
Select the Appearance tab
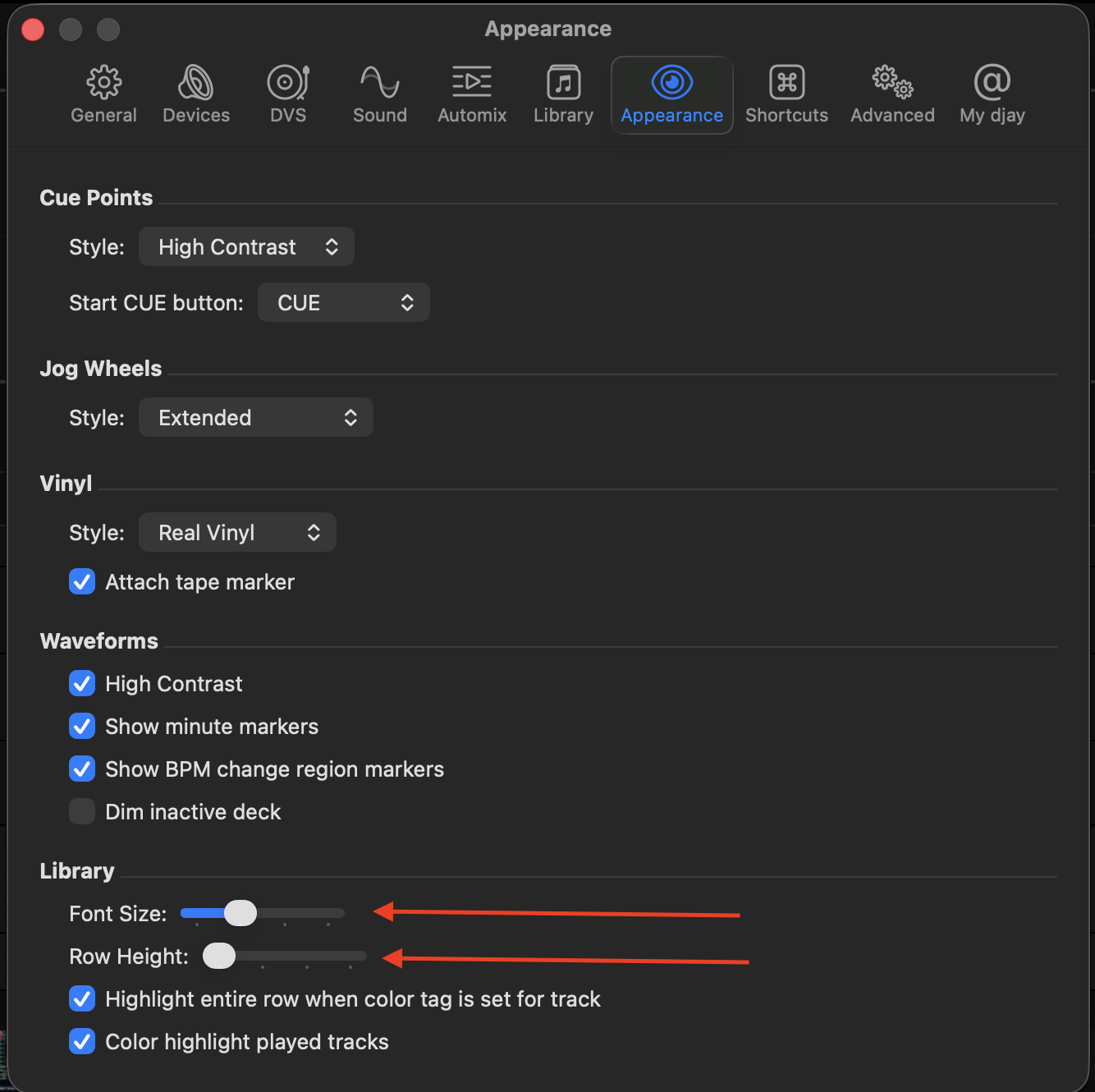tap(671, 94)
